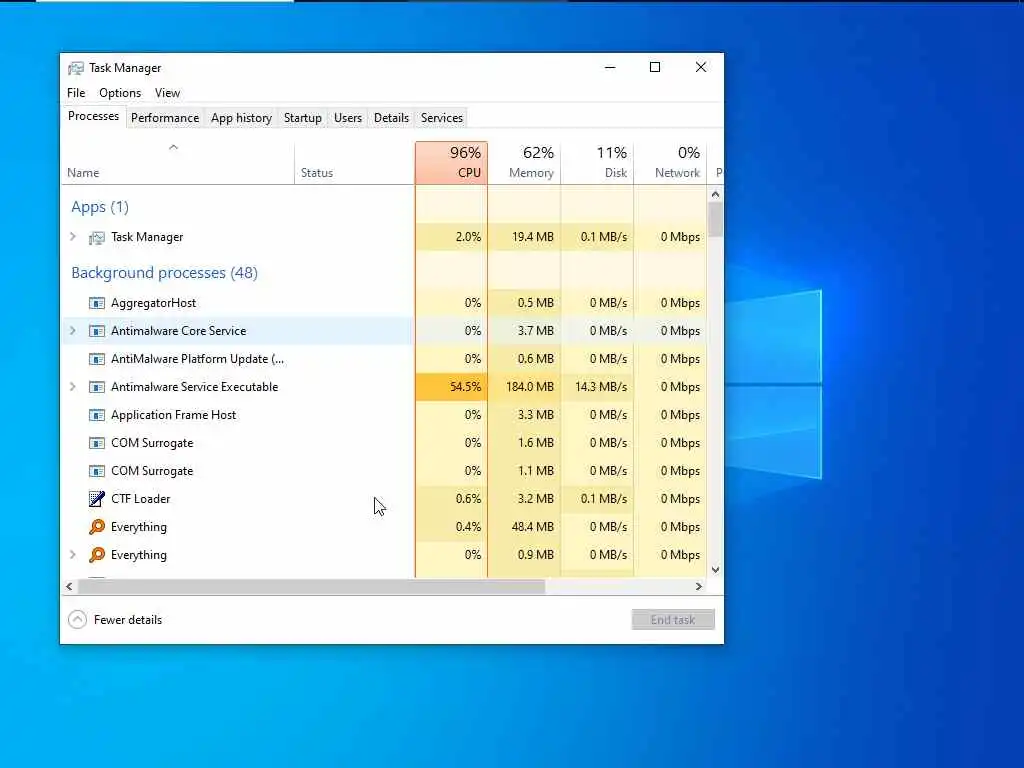Select the AggregatorHost row name
Image resolution: width=1024 pixels, height=768 pixels.
153,303
